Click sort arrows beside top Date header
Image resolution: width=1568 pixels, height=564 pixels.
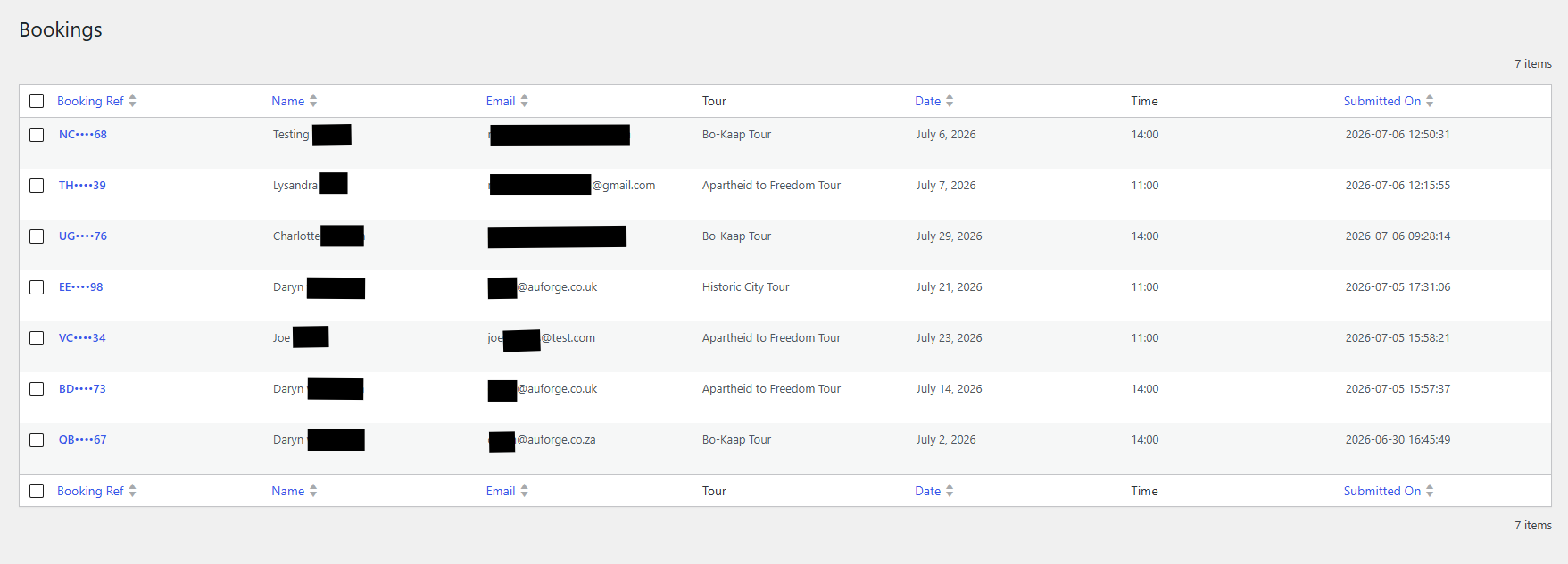point(950,101)
